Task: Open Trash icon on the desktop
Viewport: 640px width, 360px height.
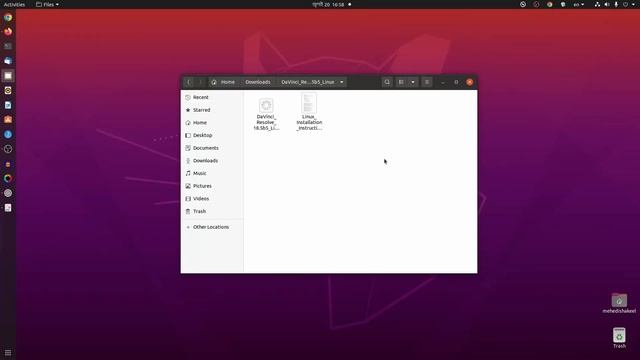Action: coord(619,338)
